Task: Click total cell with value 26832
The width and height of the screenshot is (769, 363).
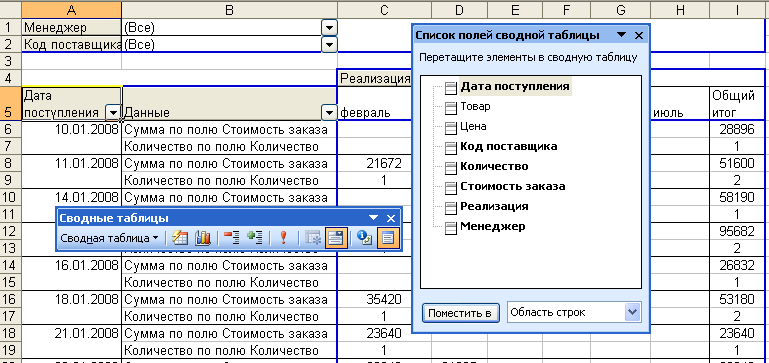Action: (737, 265)
